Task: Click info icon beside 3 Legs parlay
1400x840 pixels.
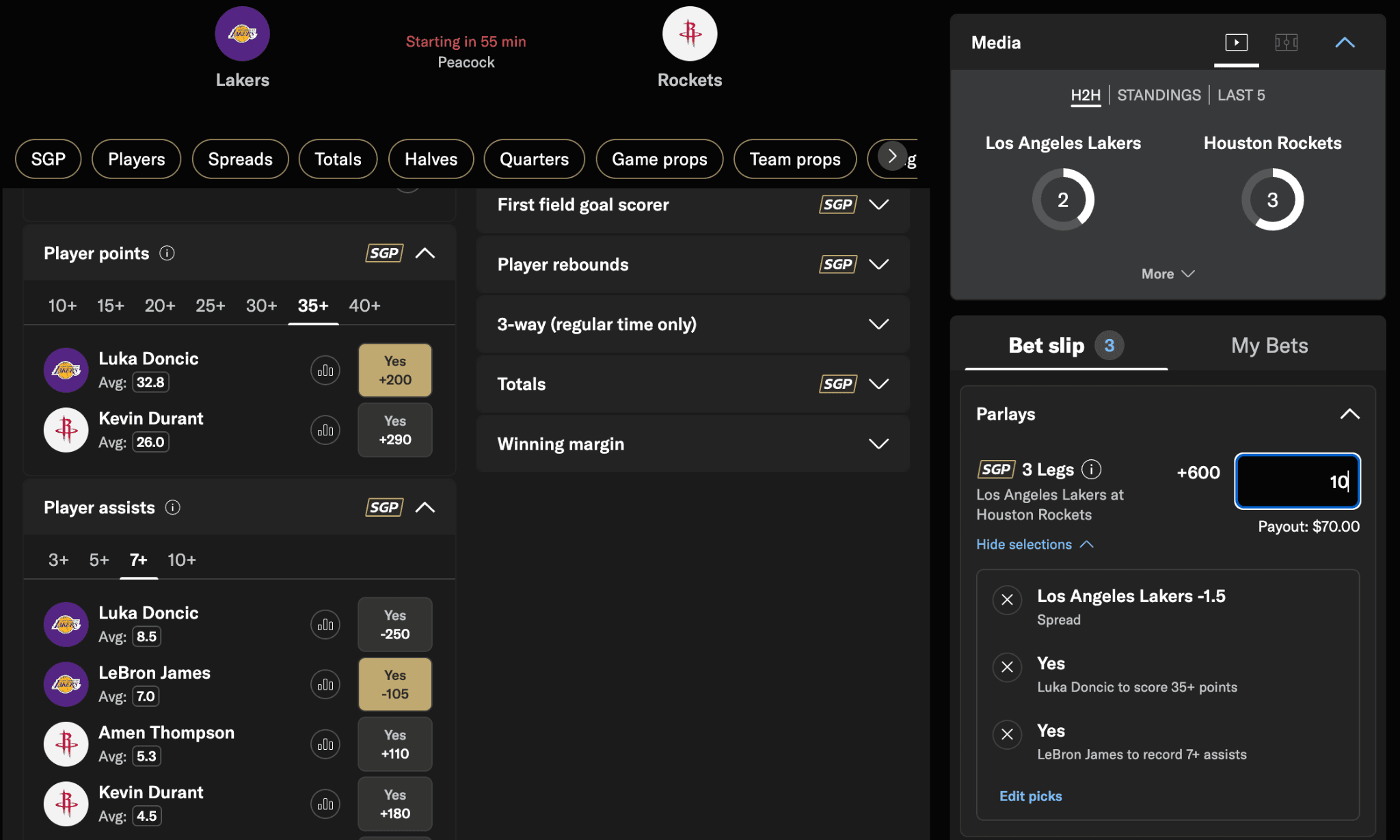Action: pos(1092,470)
